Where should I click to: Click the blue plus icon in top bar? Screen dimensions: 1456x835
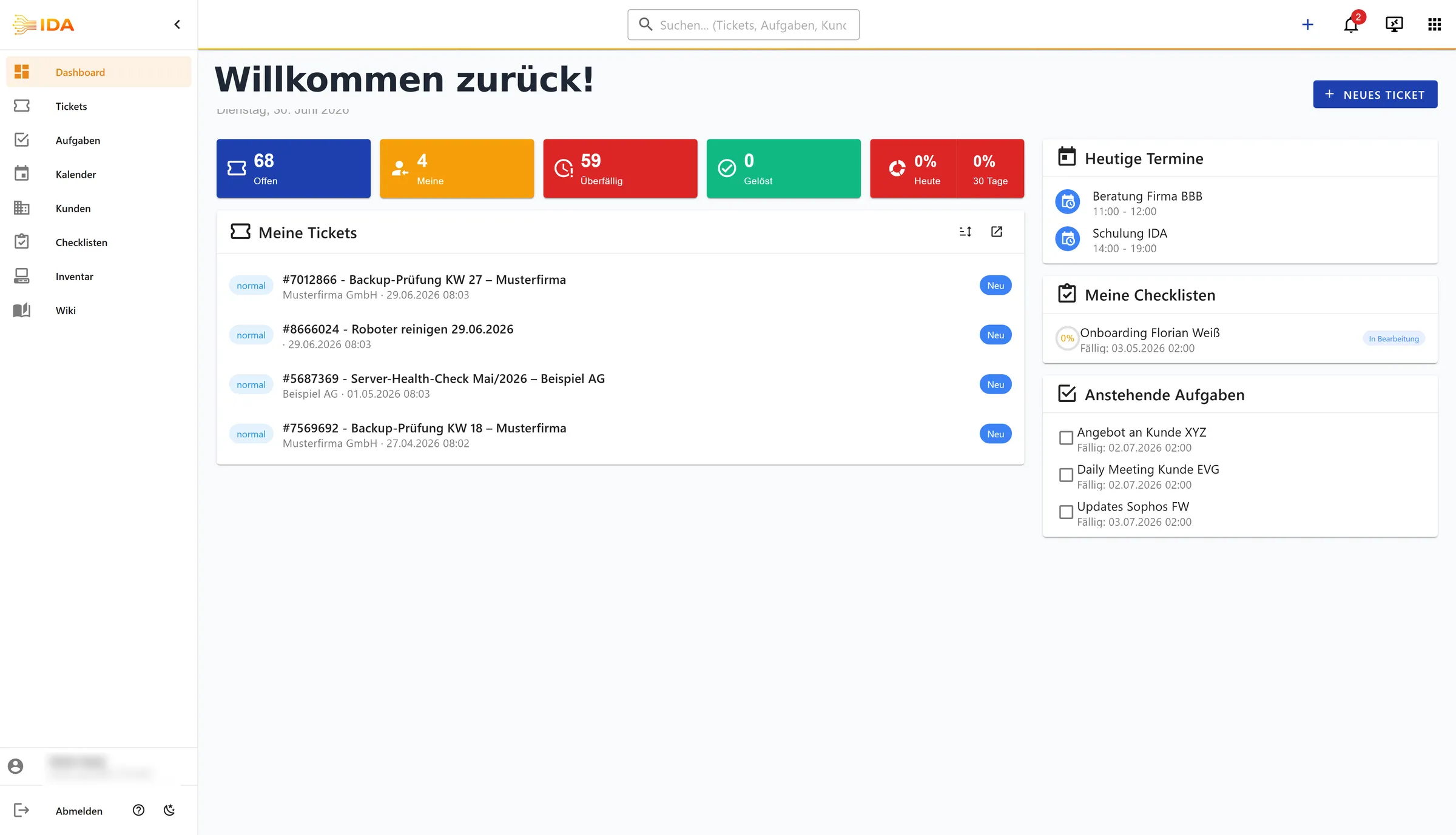[x=1308, y=24]
